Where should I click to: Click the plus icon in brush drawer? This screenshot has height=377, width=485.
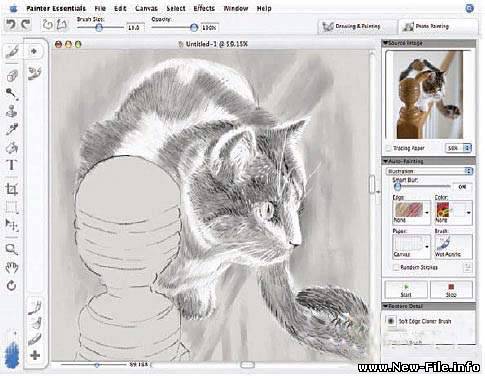[x=35, y=355]
